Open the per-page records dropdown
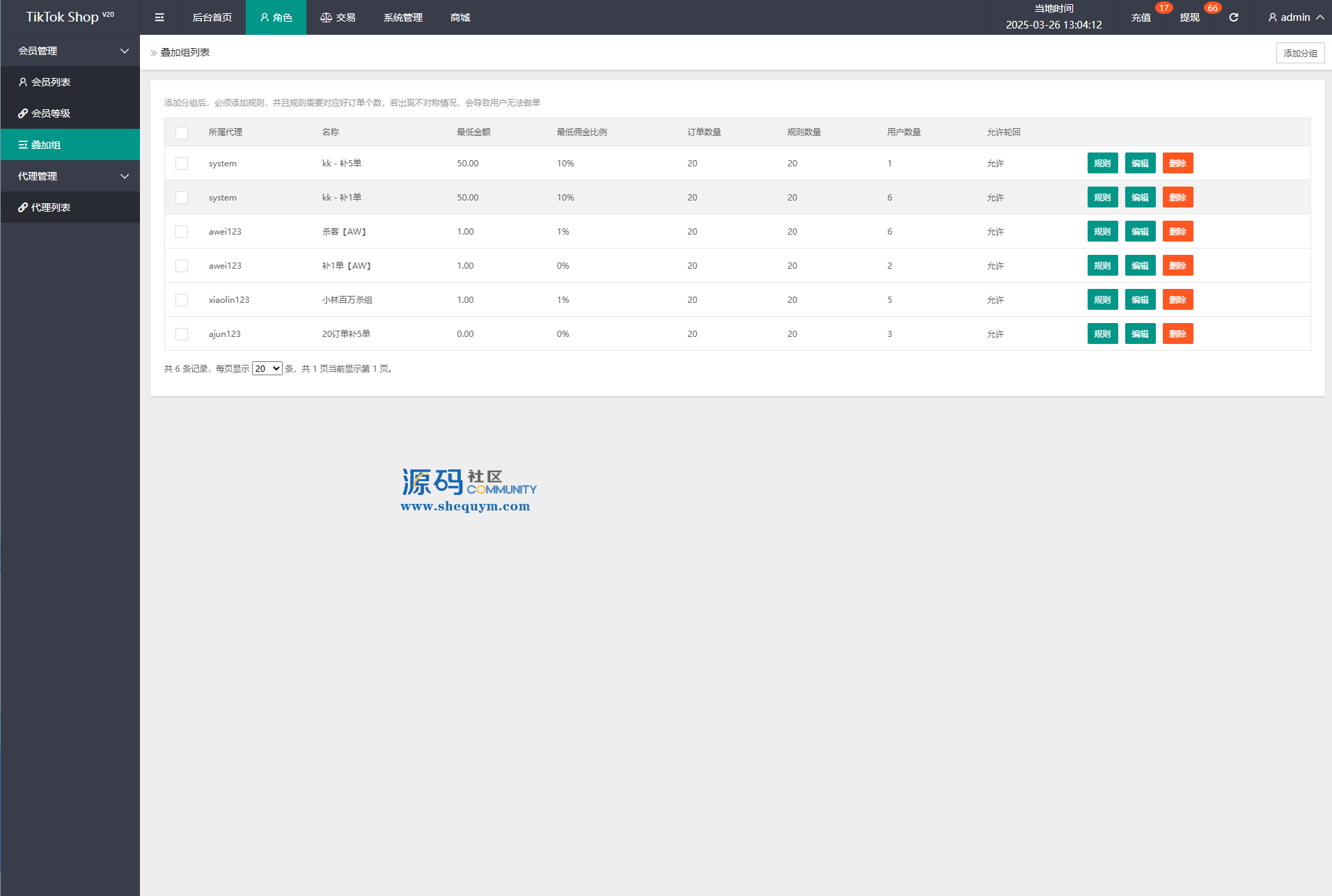Image resolution: width=1332 pixels, height=896 pixels. click(267, 369)
